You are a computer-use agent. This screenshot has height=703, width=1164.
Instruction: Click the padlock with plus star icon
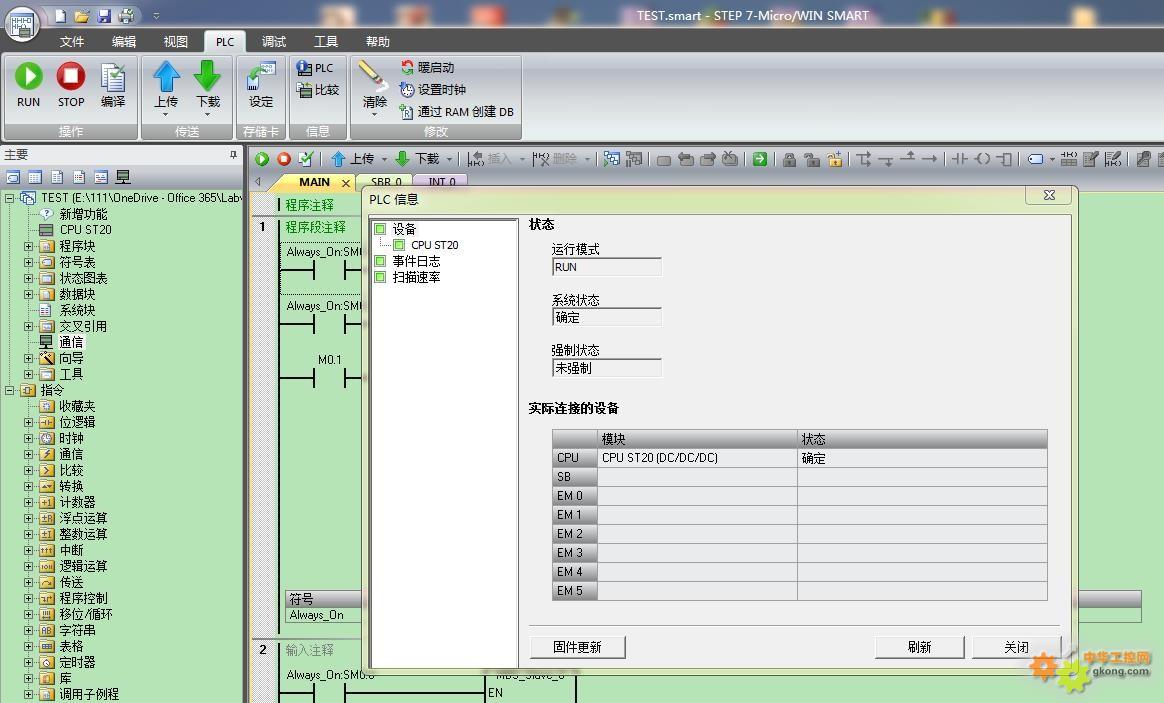click(x=835, y=159)
